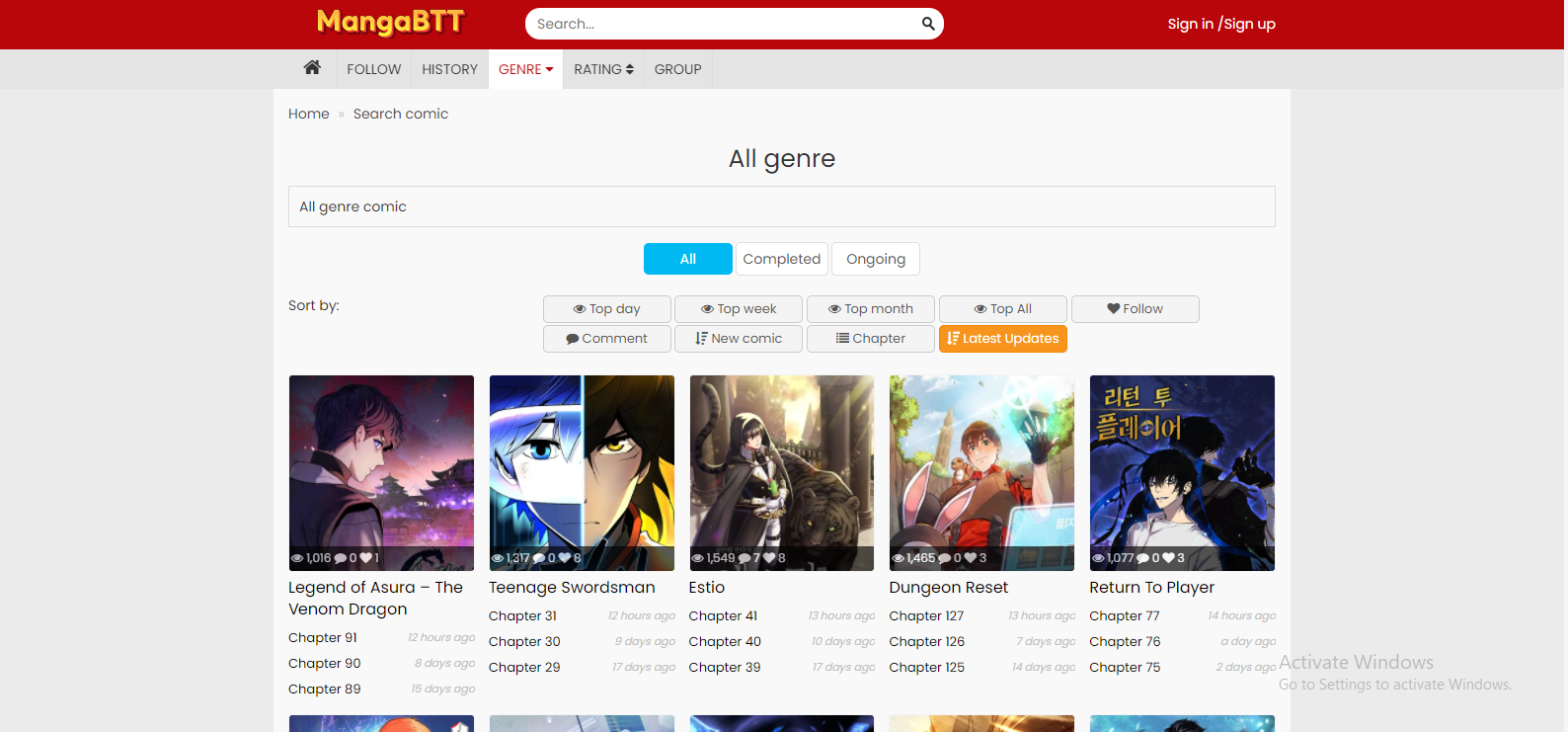Expand the GENRE dropdown menu
The height and width of the screenshot is (732, 1568).
tap(525, 69)
